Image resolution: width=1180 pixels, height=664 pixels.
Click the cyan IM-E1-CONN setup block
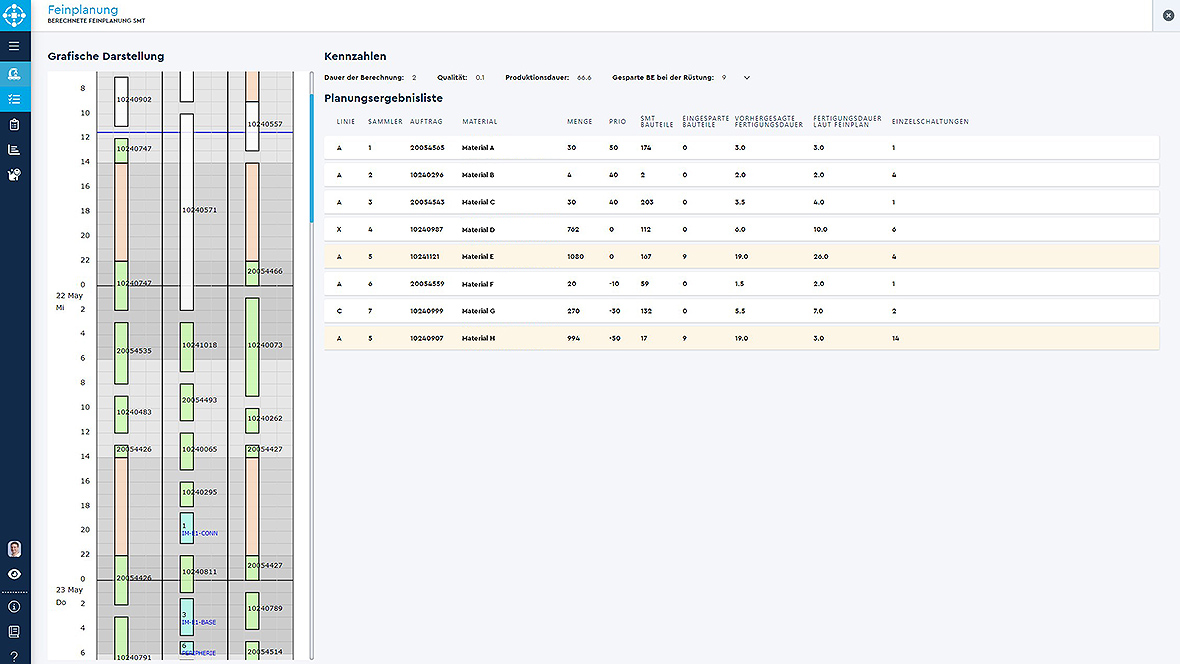point(187,528)
